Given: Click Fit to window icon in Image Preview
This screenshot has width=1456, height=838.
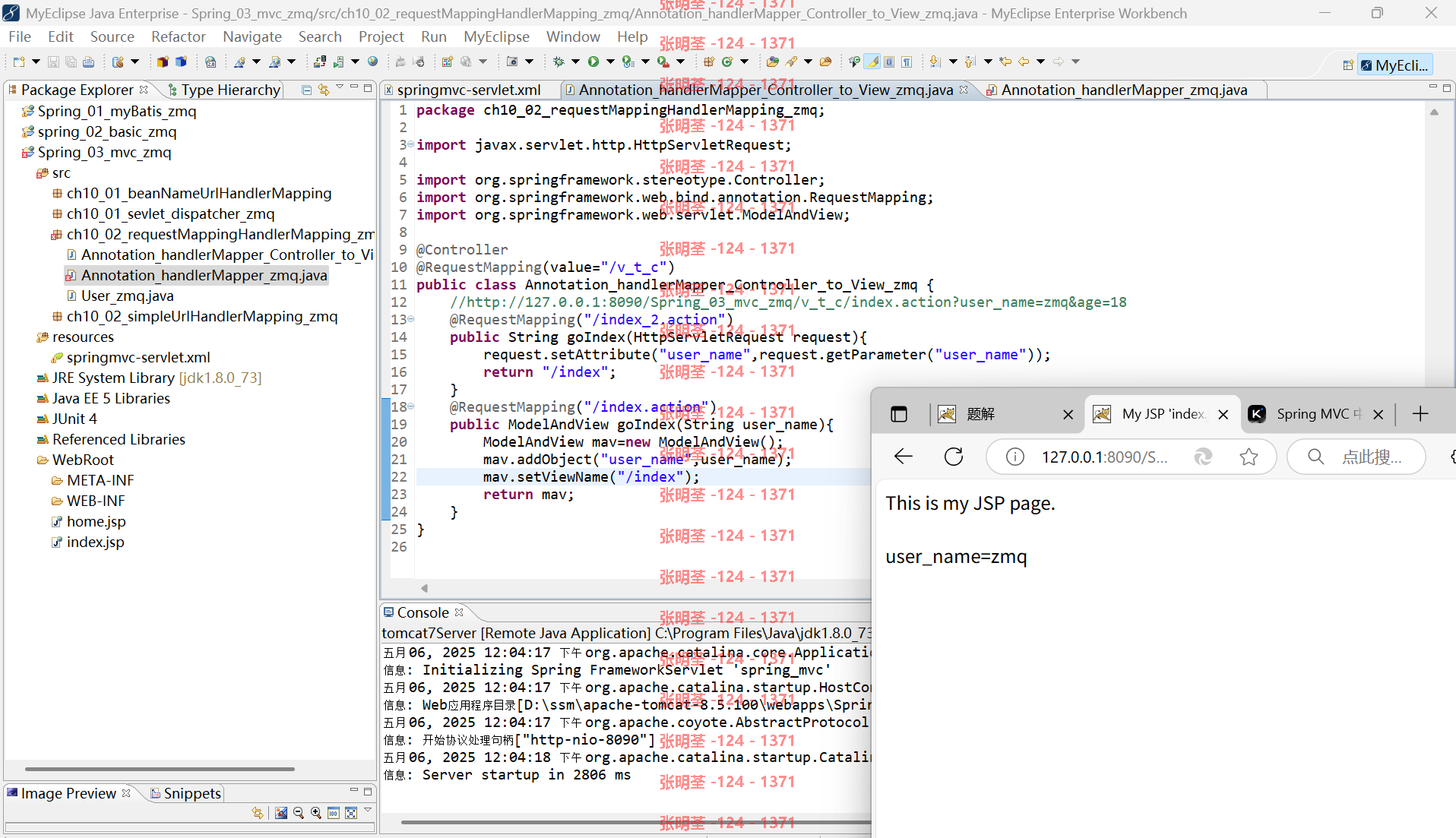Looking at the screenshot, I should 351,813.
